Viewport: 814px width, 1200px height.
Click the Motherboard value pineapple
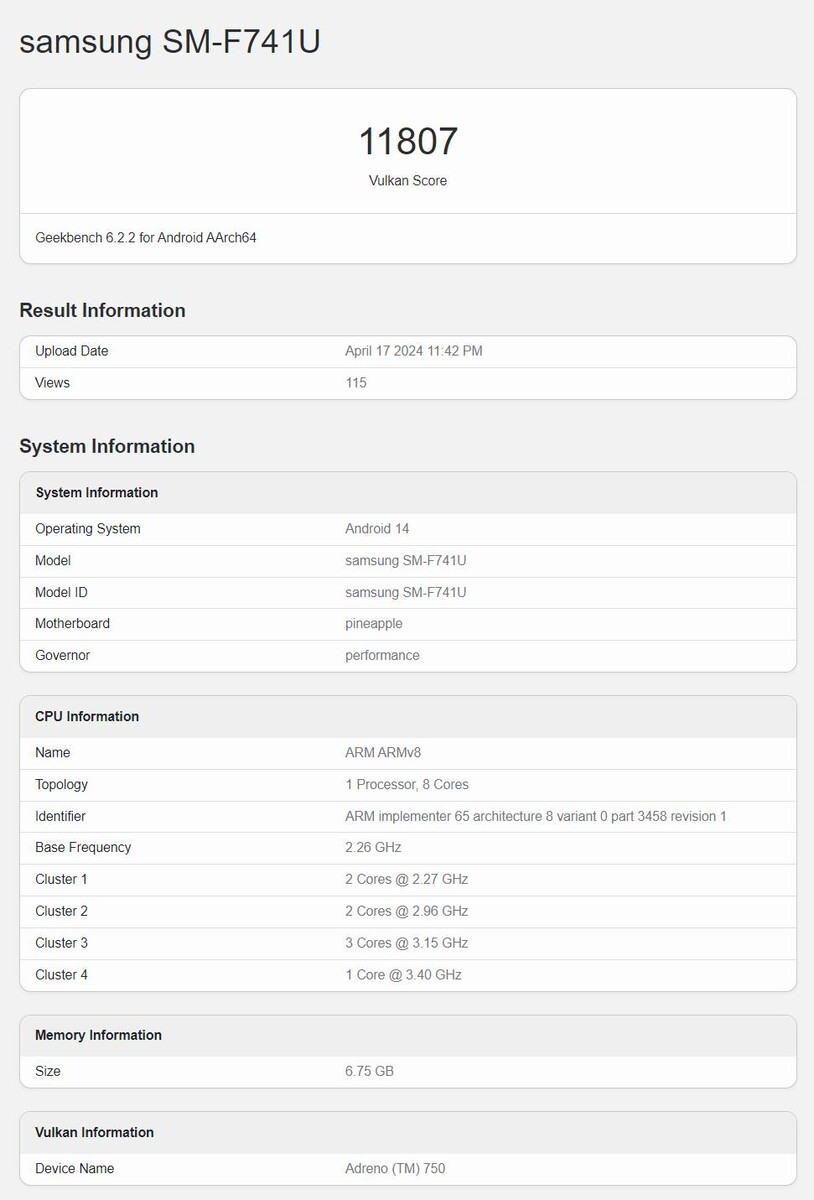click(x=374, y=624)
